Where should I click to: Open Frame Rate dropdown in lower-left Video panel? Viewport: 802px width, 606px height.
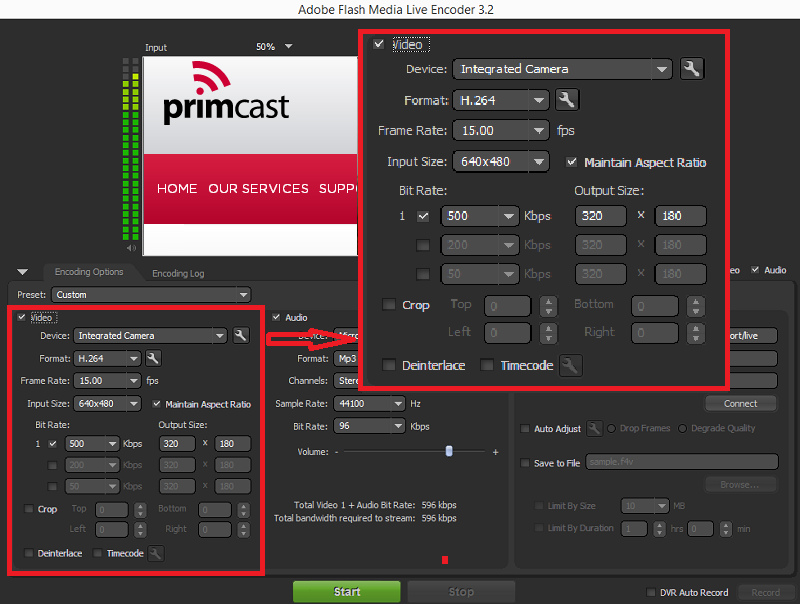click(x=107, y=381)
